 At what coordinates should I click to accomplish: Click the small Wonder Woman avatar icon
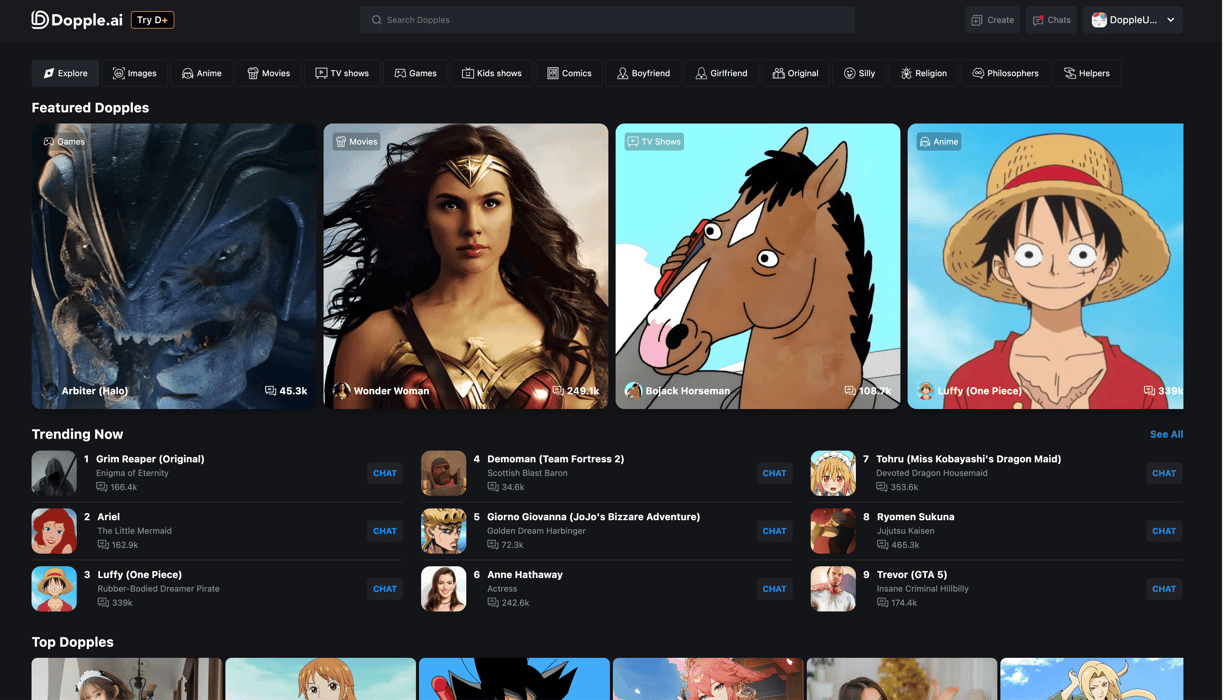click(341, 391)
